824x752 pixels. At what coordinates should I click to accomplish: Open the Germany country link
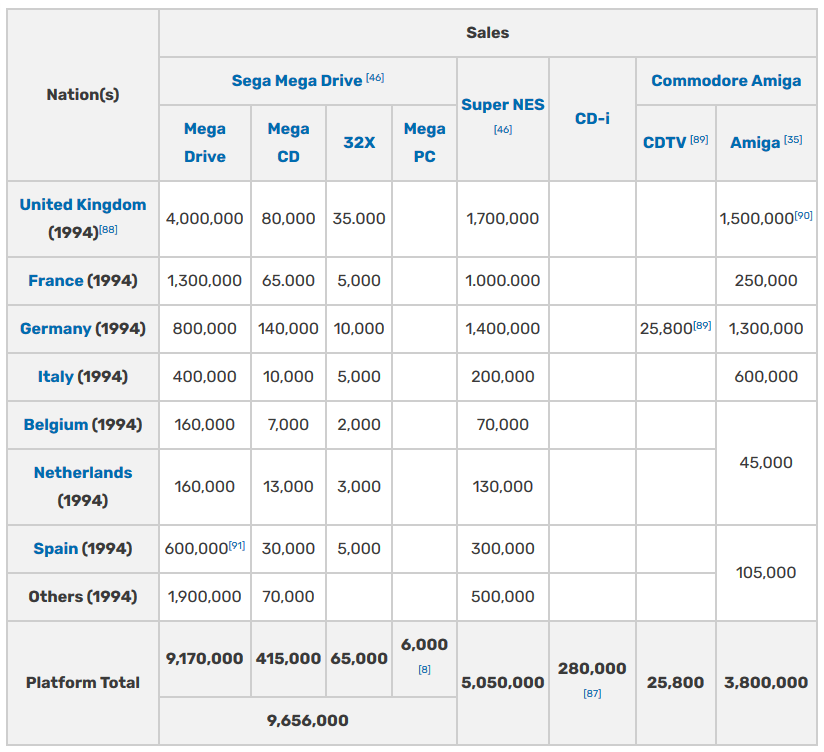point(56,328)
